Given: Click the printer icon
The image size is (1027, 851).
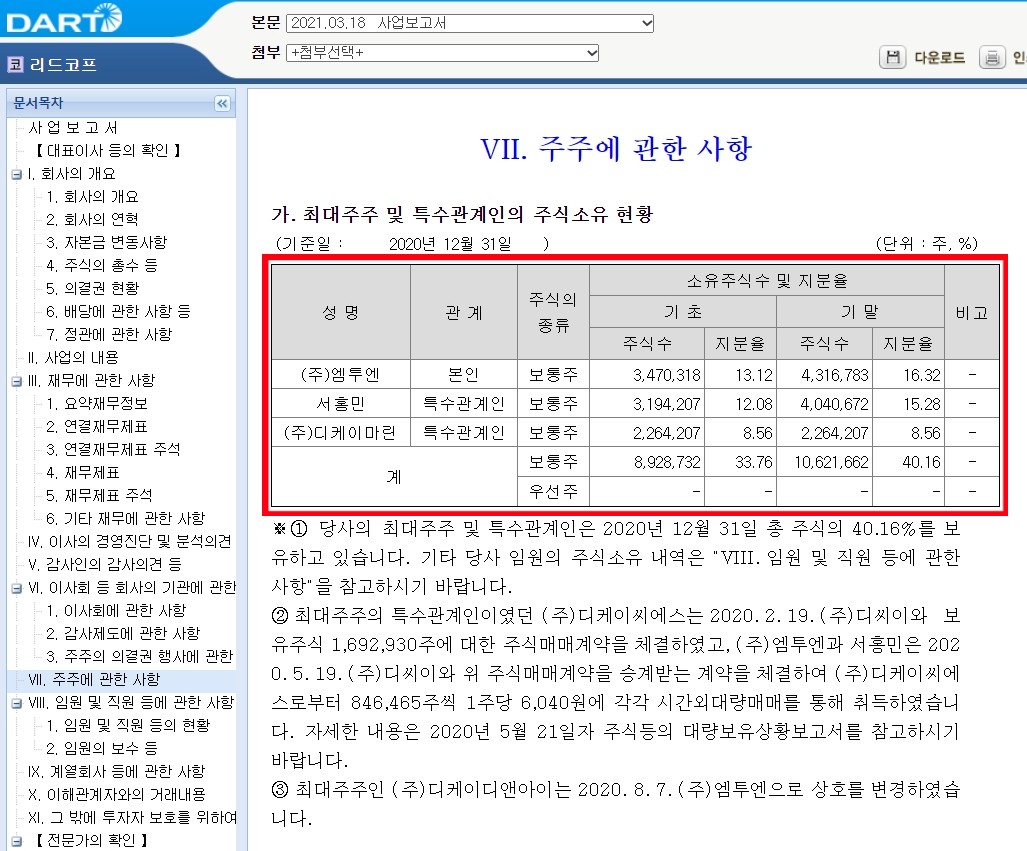Looking at the screenshot, I should 992,58.
